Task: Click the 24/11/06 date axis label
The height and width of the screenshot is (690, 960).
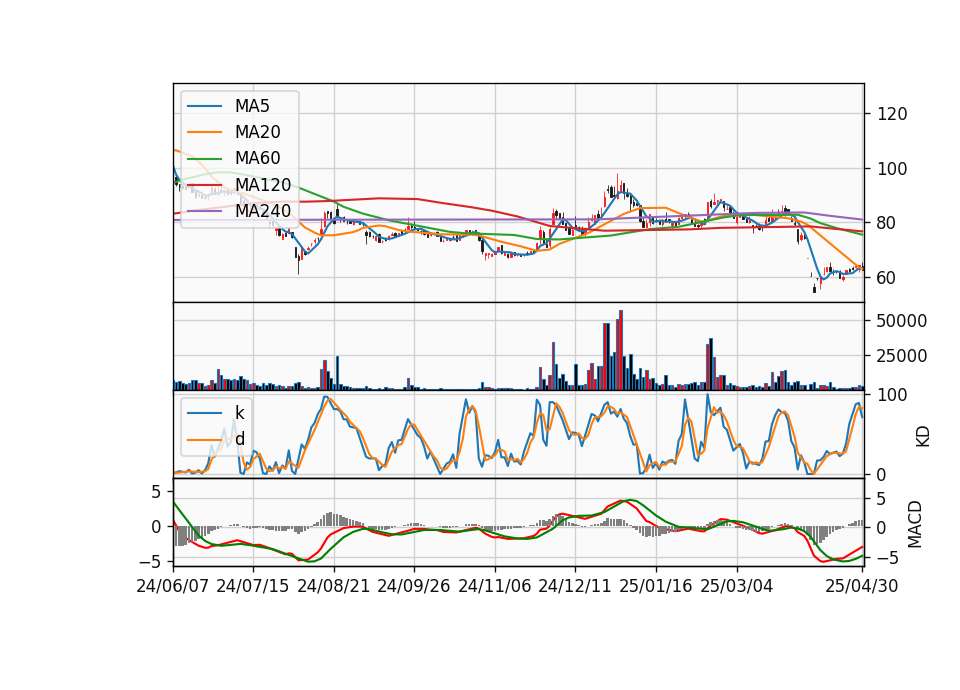Action: click(495, 586)
